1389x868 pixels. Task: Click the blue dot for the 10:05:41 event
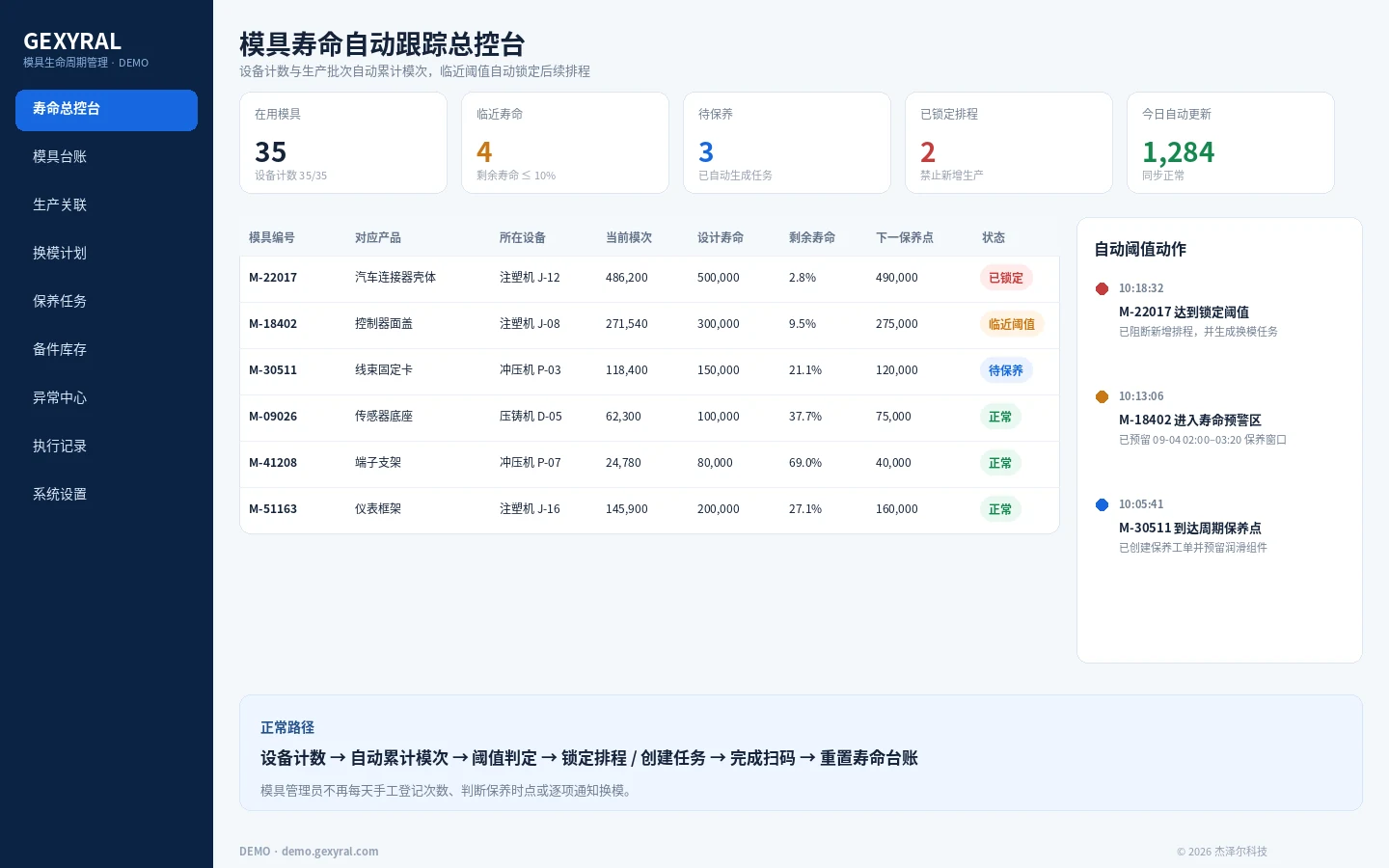(1103, 504)
